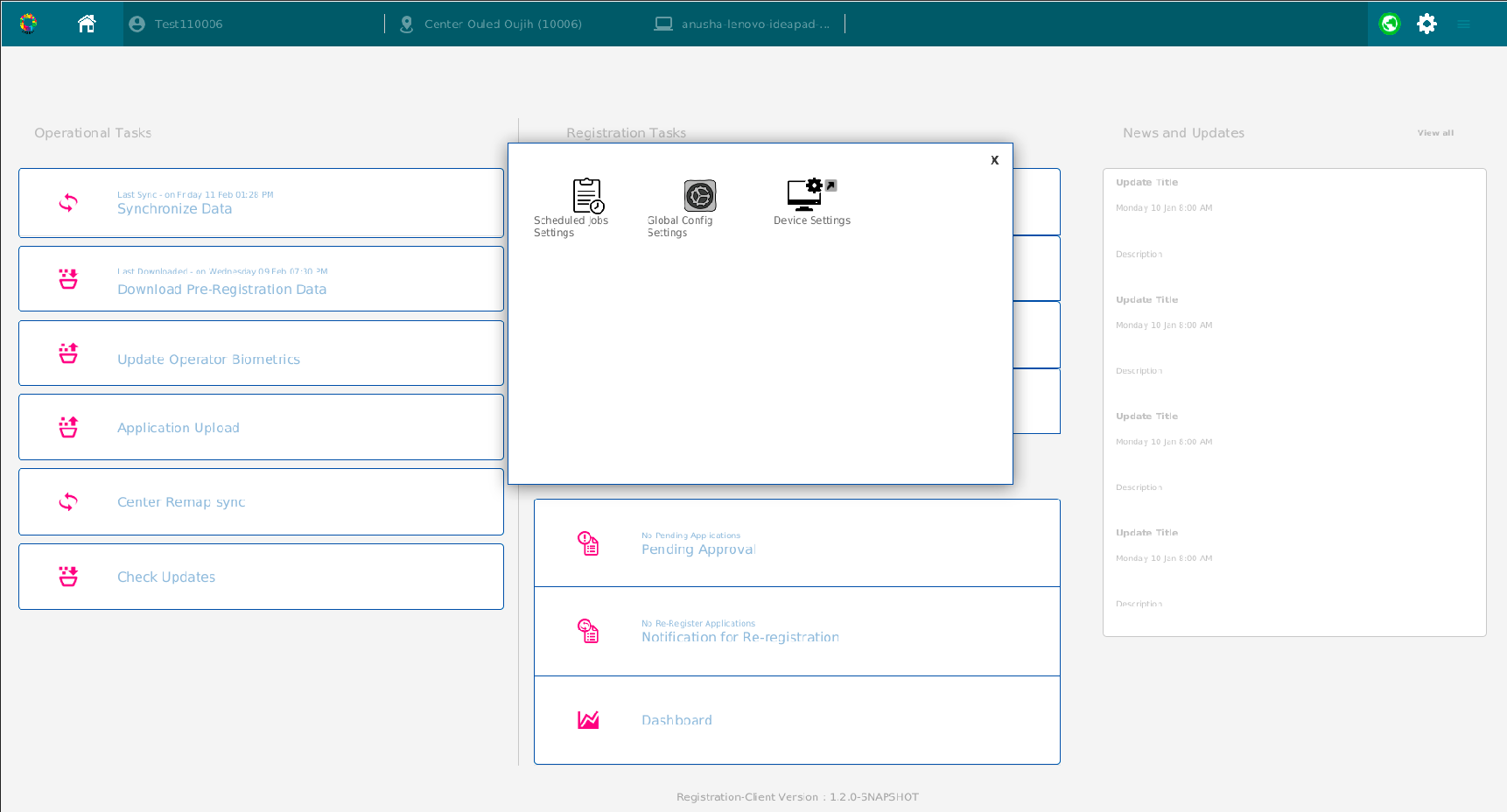Screen dimensions: 1507x812
Task: Open Global Config Settings icon
Action: pos(699,196)
